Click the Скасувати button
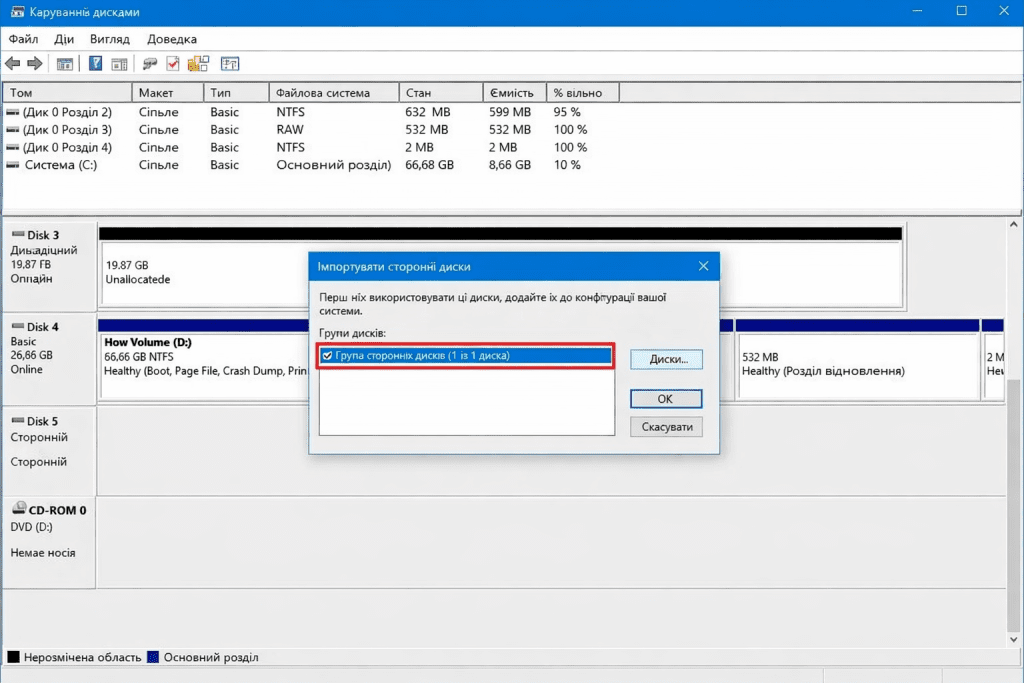 point(666,427)
